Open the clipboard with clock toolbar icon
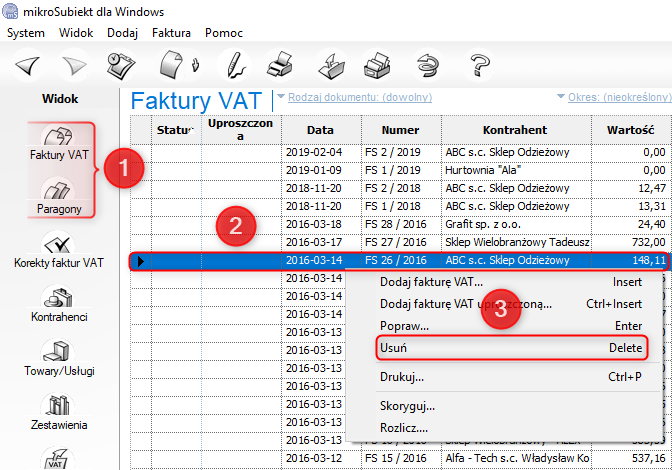Viewport: 672px width, 470px height. (121, 66)
